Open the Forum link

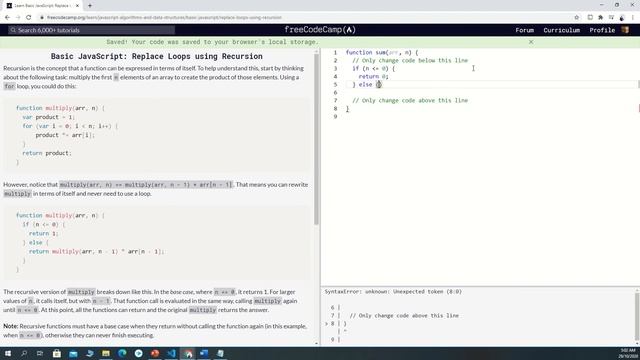[x=524, y=30]
